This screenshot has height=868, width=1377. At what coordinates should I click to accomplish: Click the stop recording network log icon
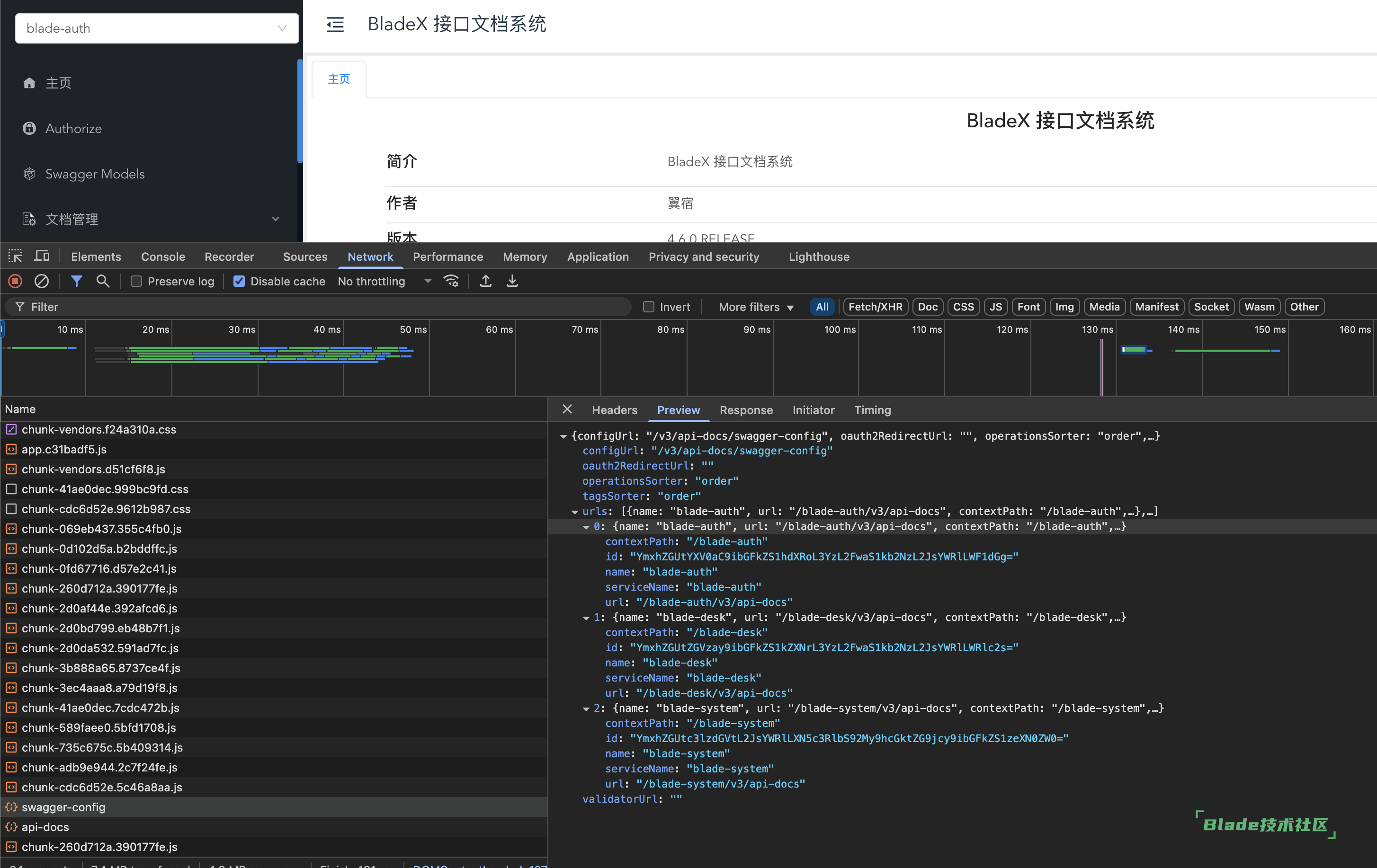(16, 281)
